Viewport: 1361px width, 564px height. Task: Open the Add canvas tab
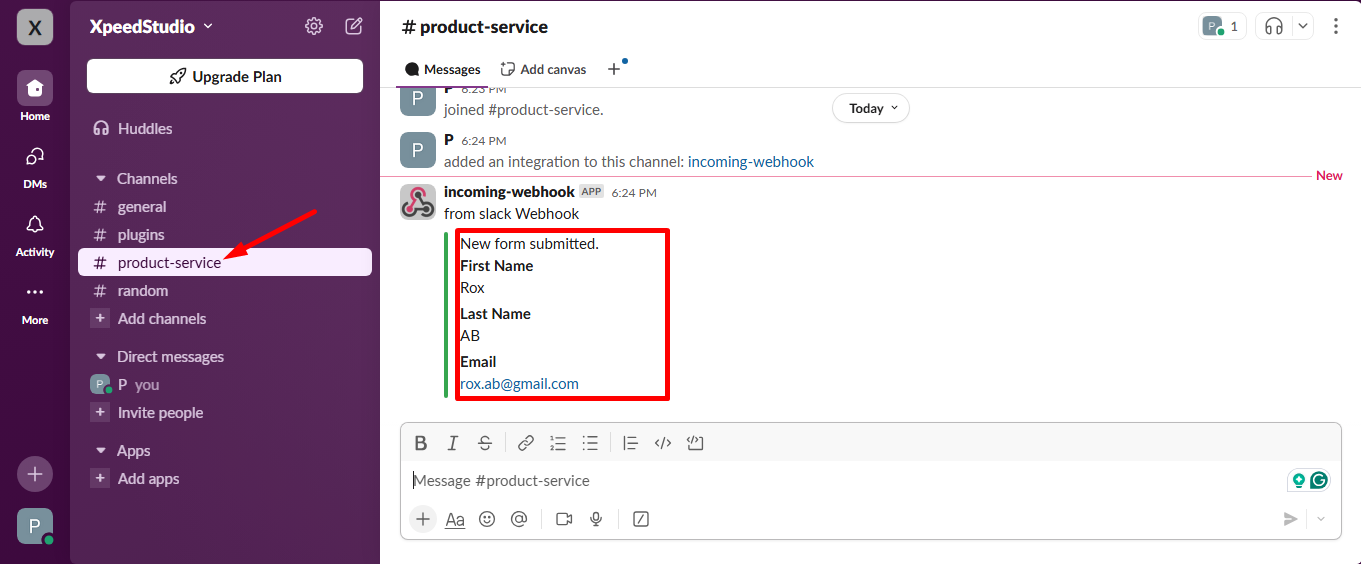543,69
